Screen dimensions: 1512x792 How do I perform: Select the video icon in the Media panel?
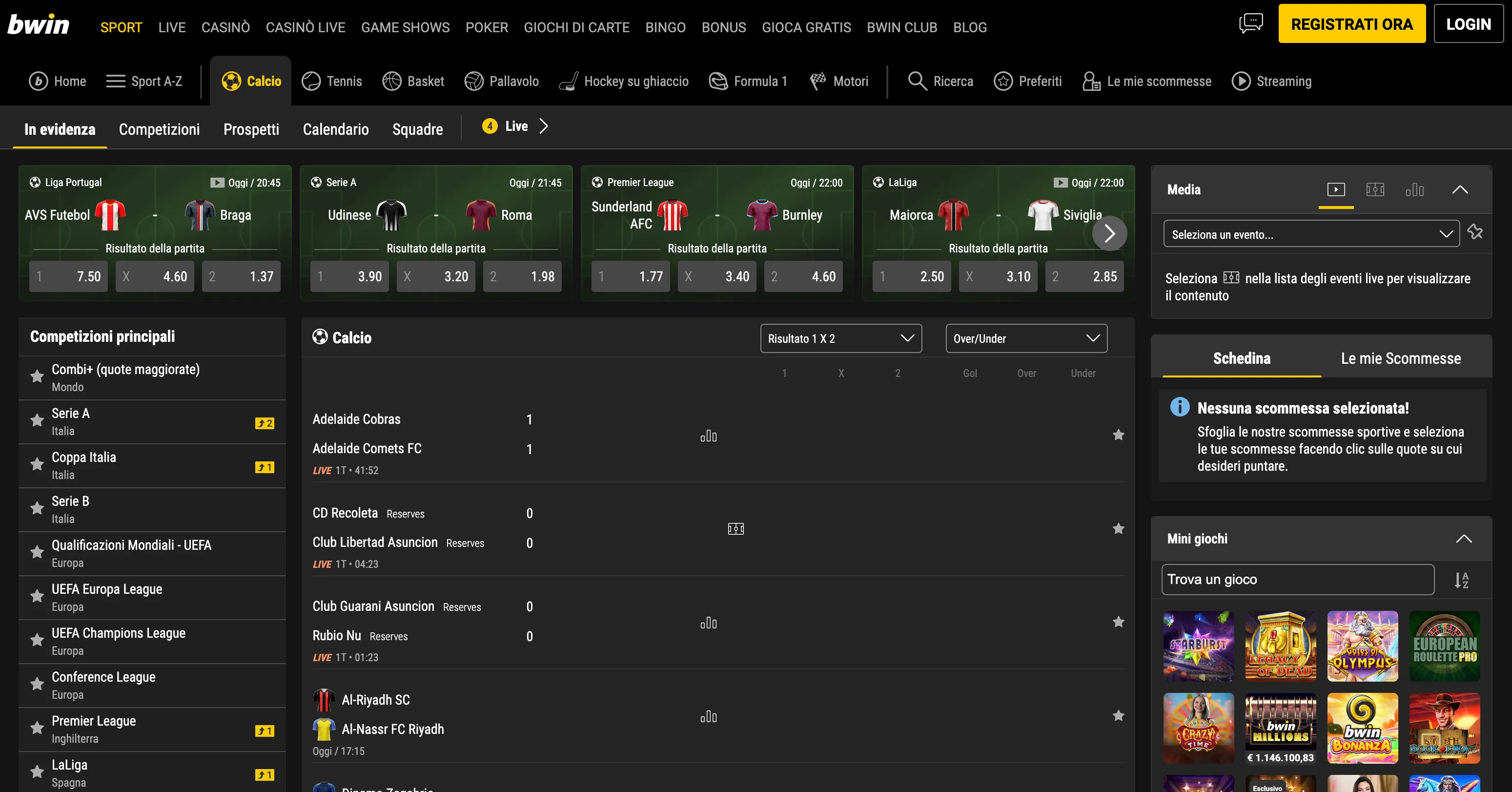click(x=1335, y=189)
